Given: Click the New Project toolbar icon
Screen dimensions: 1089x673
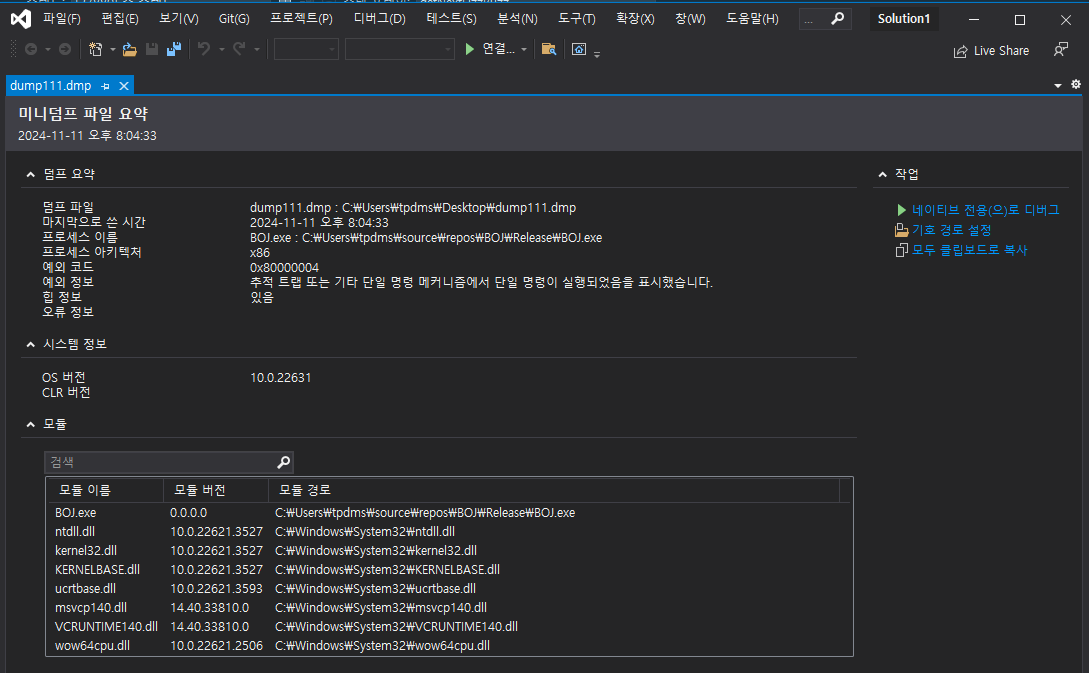Looking at the screenshot, I should (96, 49).
